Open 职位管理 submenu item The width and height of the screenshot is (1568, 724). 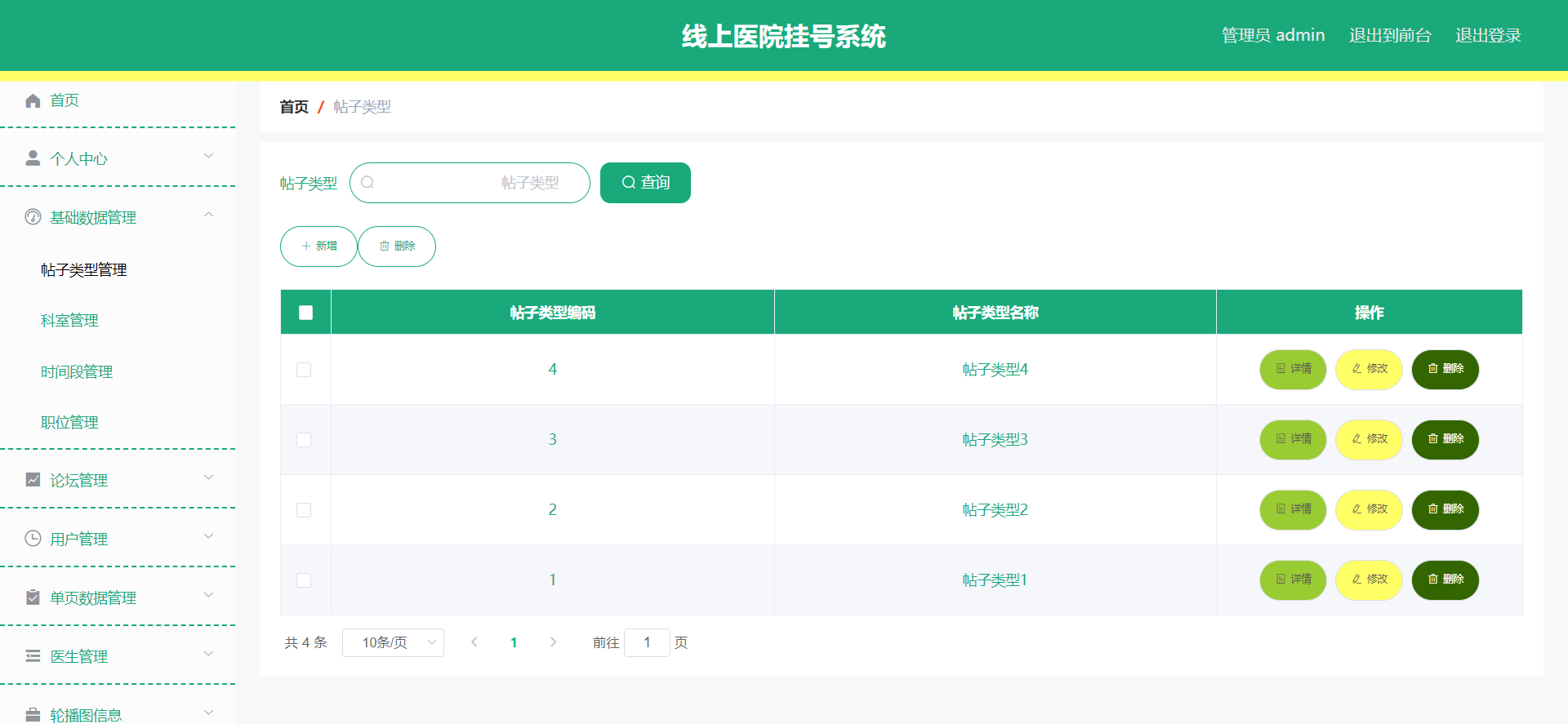tap(69, 423)
